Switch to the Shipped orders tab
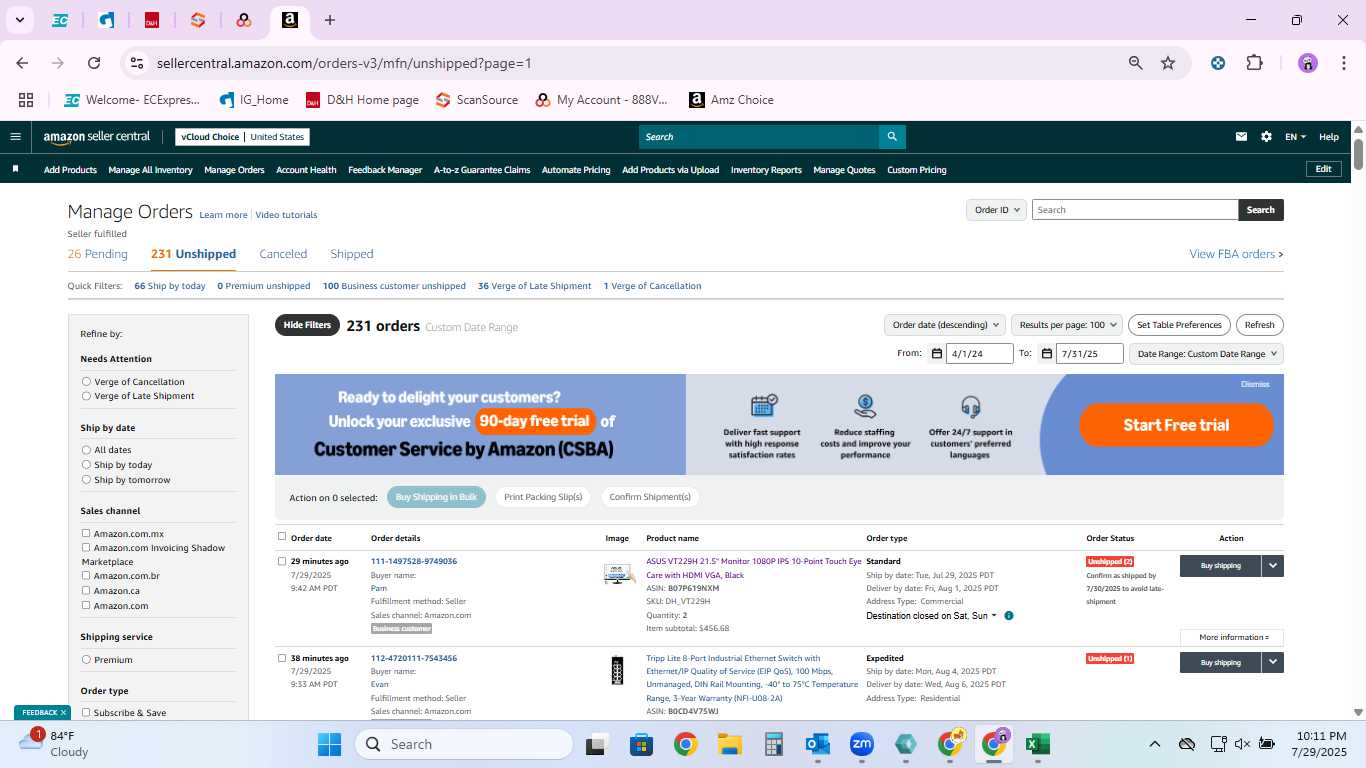 (x=352, y=254)
